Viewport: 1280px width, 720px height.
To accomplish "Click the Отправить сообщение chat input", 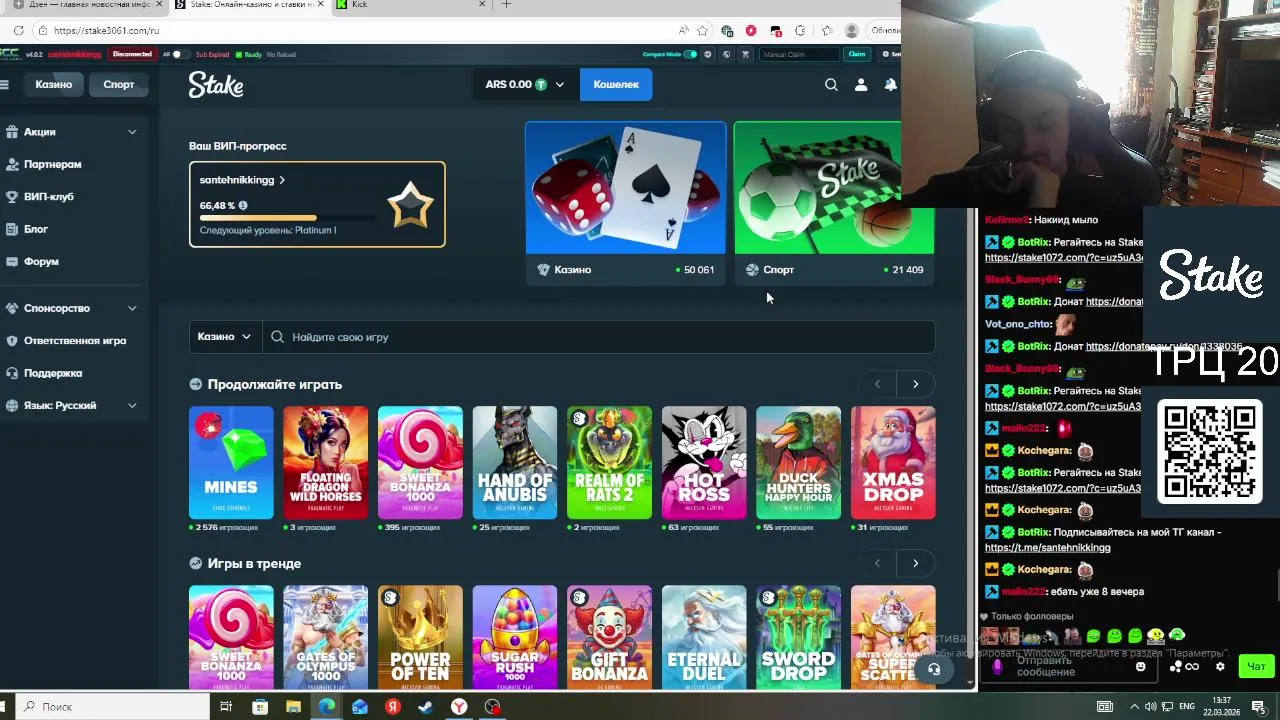I will coord(1068,666).
